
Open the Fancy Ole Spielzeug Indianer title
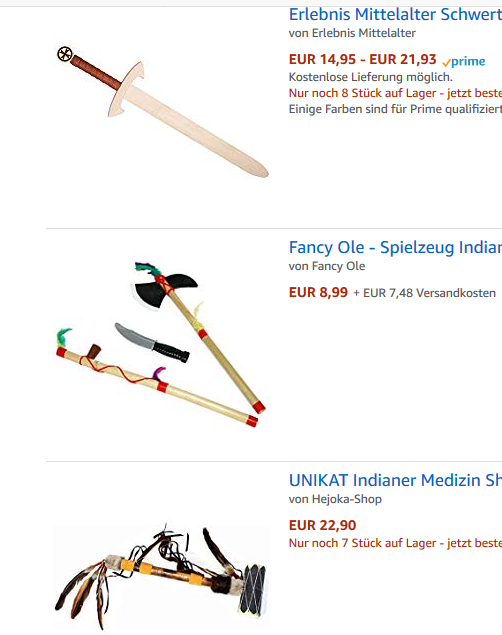point(395,247)
